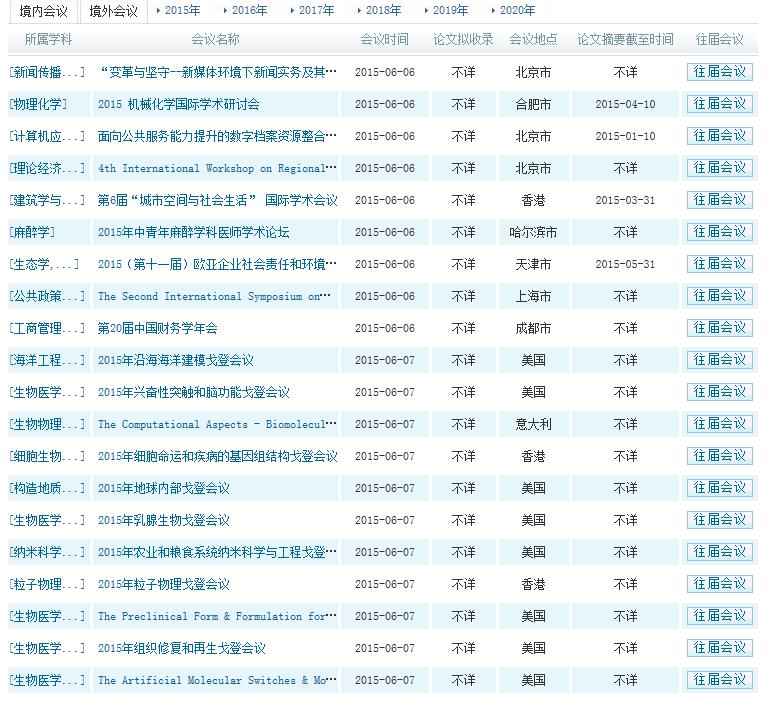The height and width of the screenshot is (701, 769).
Task: Click 往届会议 button for 第20届中国财务学年会 row
Action: 719,328
